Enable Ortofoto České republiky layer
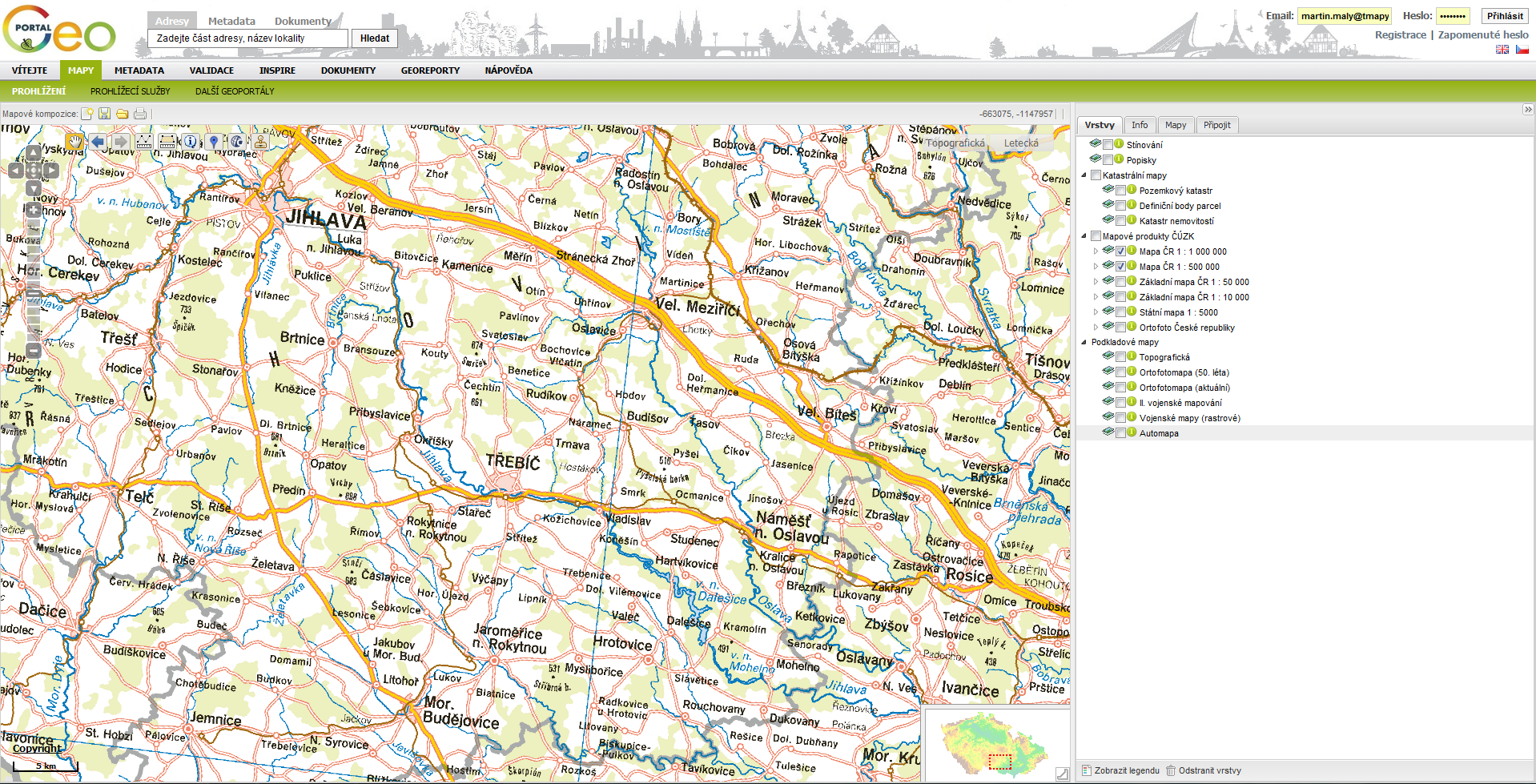 coord(1120,328)
